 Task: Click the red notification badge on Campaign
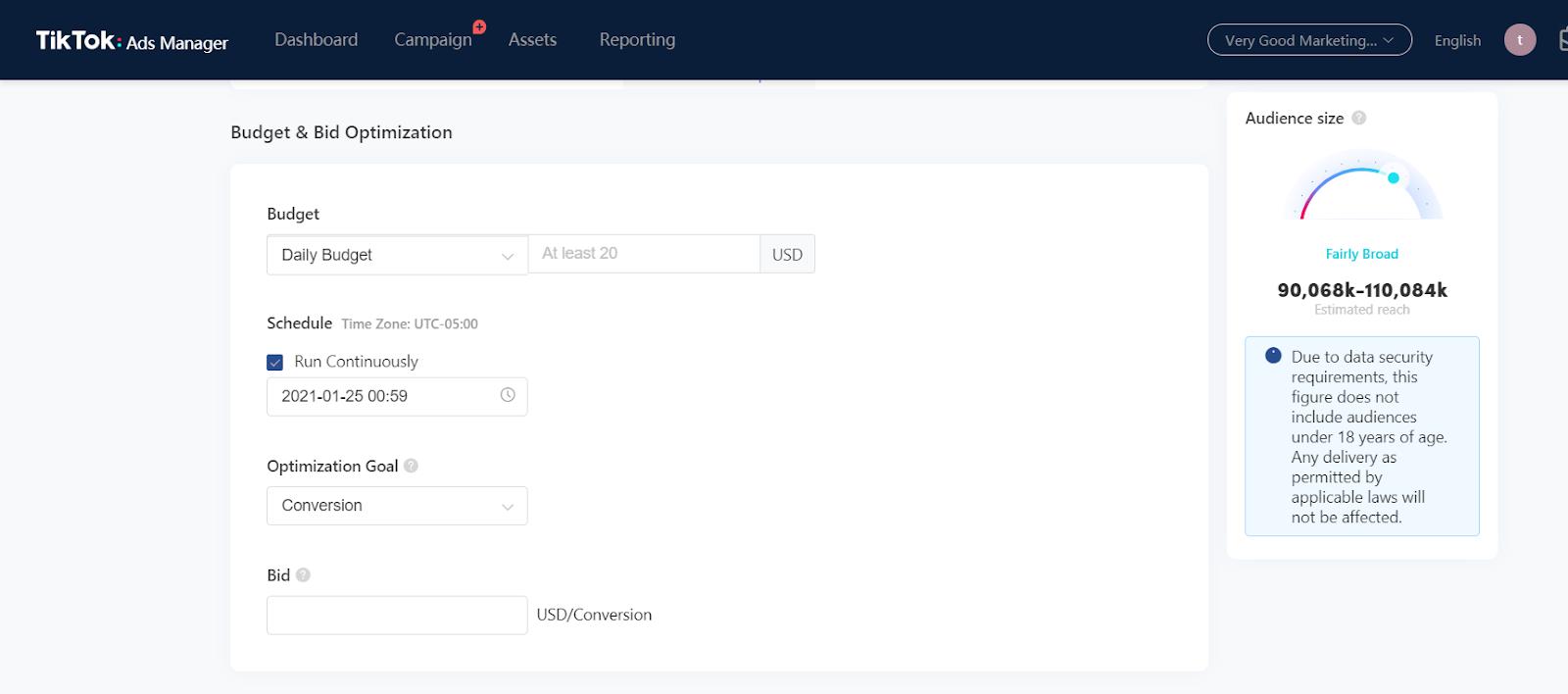point(479,26)
